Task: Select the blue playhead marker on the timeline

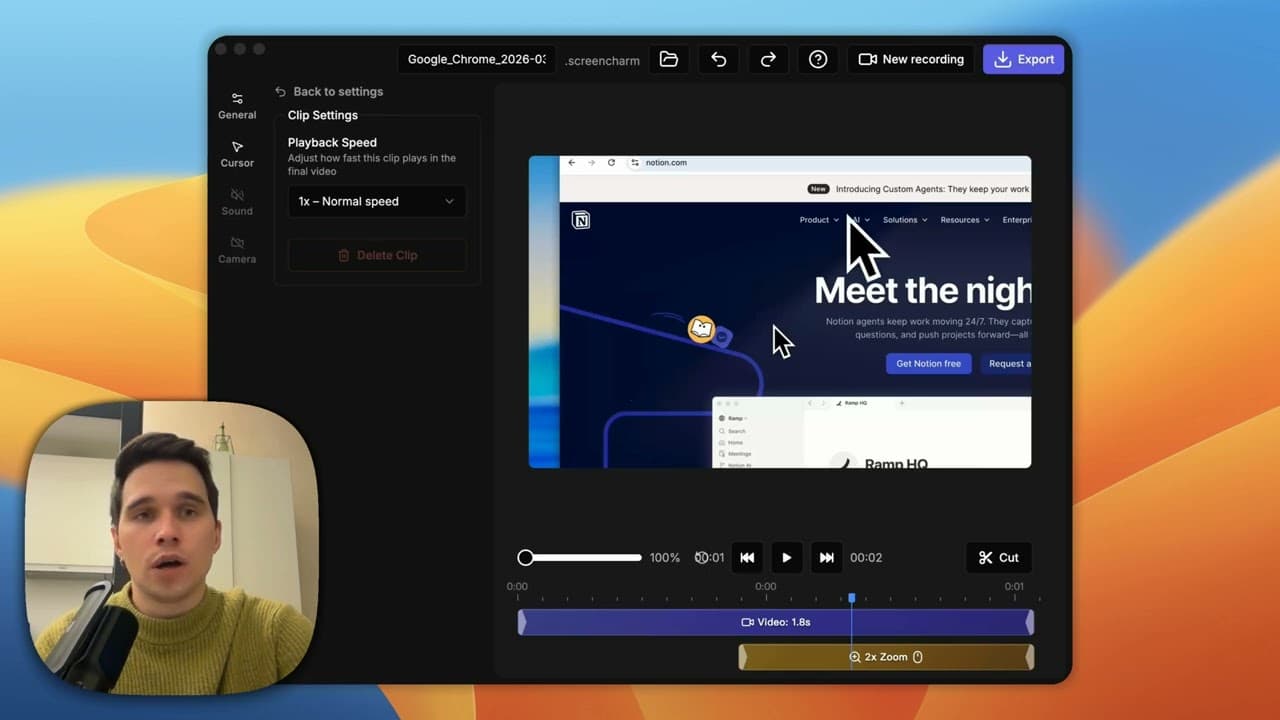Action: pos(852,598)
